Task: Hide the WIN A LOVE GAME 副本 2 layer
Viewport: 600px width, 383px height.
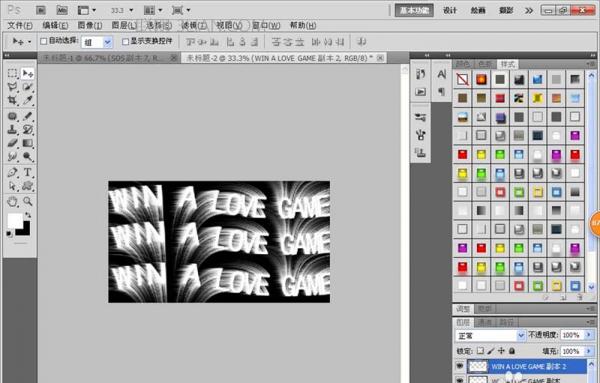Action: coord(460,367)
